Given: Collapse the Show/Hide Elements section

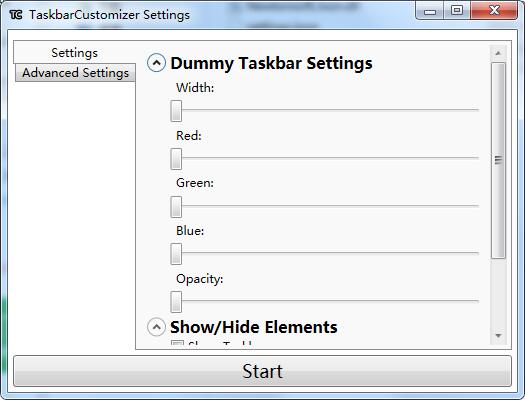Looking at the screenshot, I should [x=156, y=327].
